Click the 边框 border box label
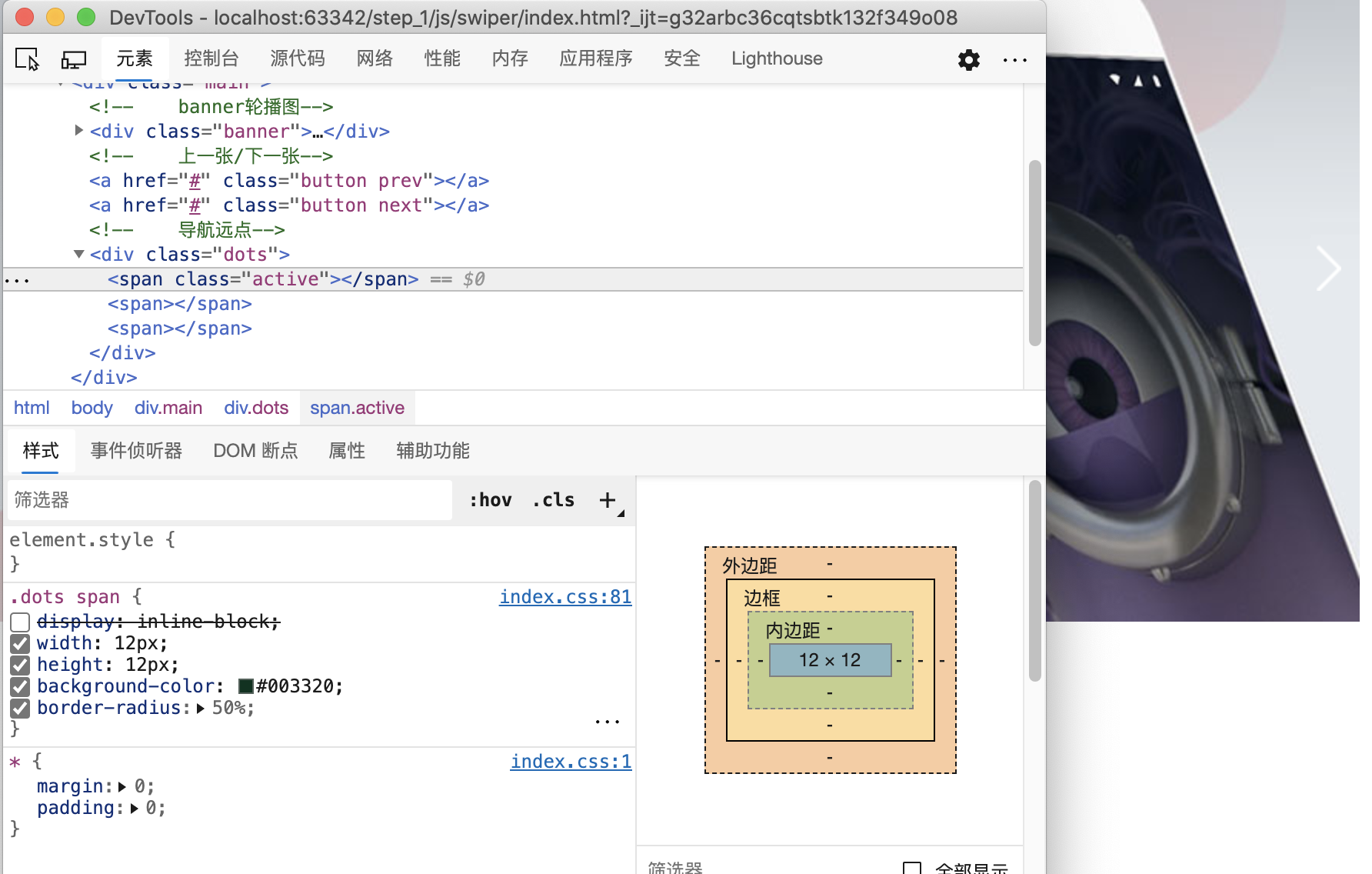 click(762, 599)
